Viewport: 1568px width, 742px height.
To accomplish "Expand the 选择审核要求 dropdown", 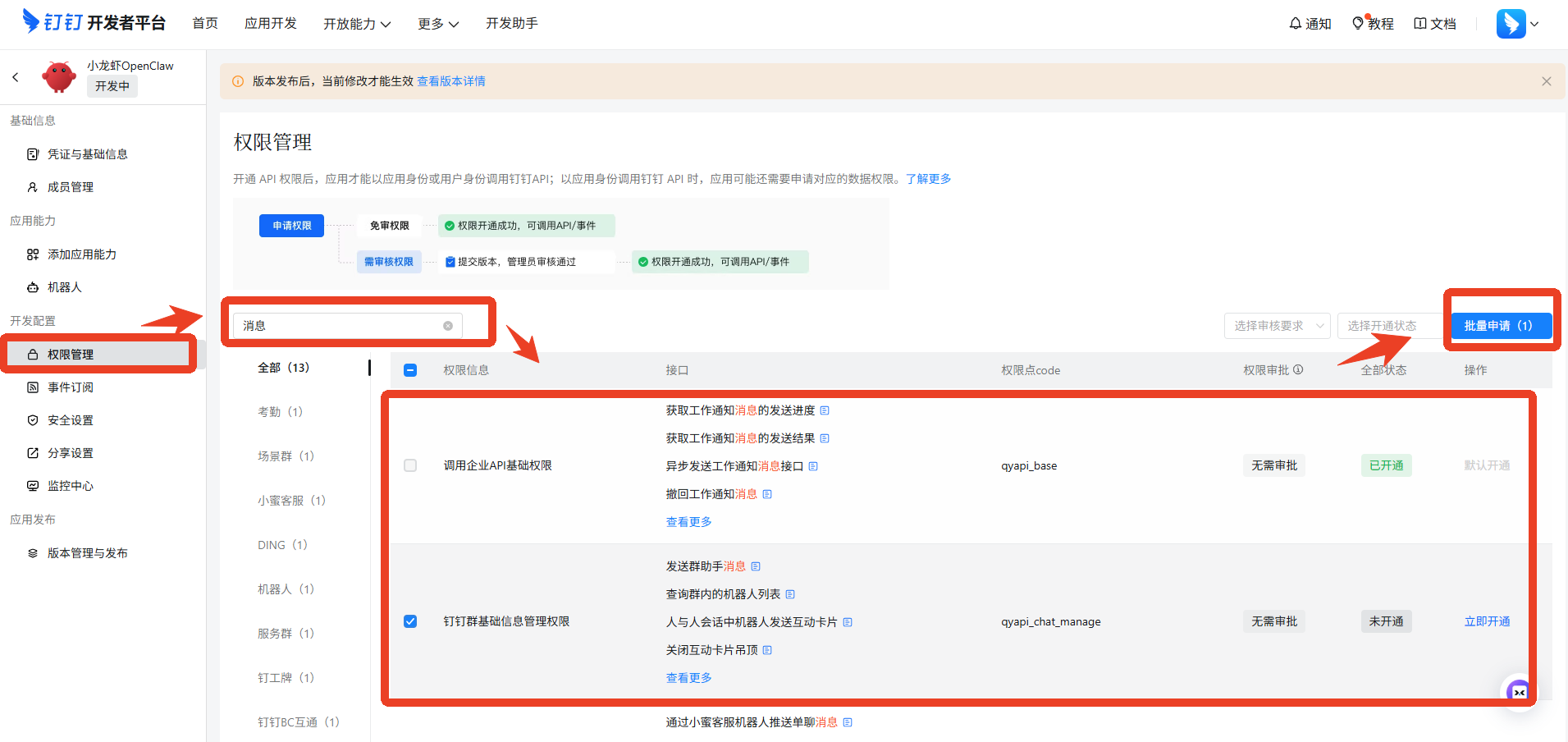I will (1277, 326).
